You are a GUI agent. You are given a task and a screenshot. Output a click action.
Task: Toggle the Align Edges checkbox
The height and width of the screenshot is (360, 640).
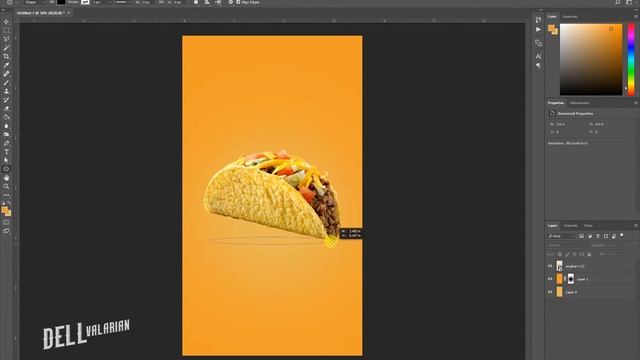[x=238, y=2]
